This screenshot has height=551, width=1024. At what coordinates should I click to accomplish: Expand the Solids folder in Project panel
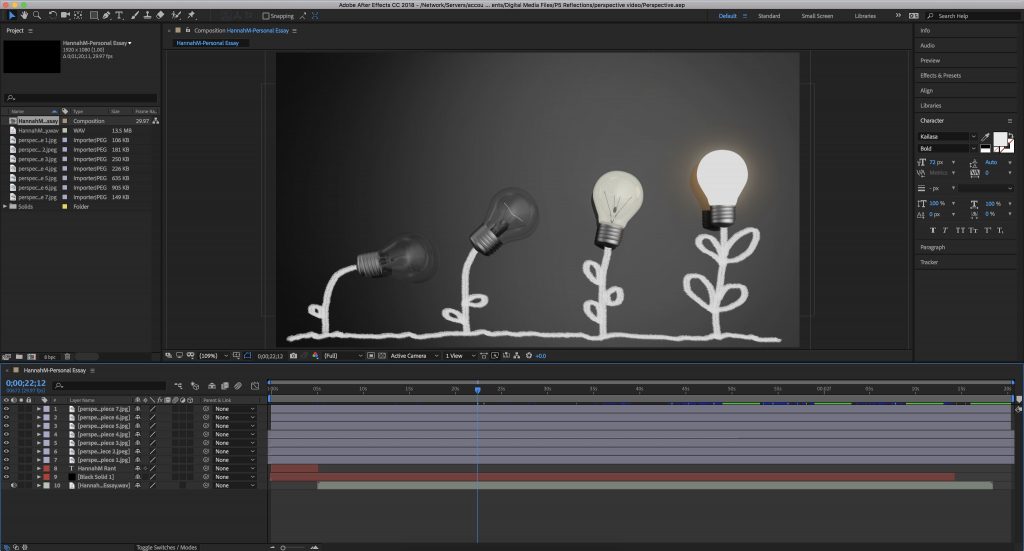[x=5, y=206]
